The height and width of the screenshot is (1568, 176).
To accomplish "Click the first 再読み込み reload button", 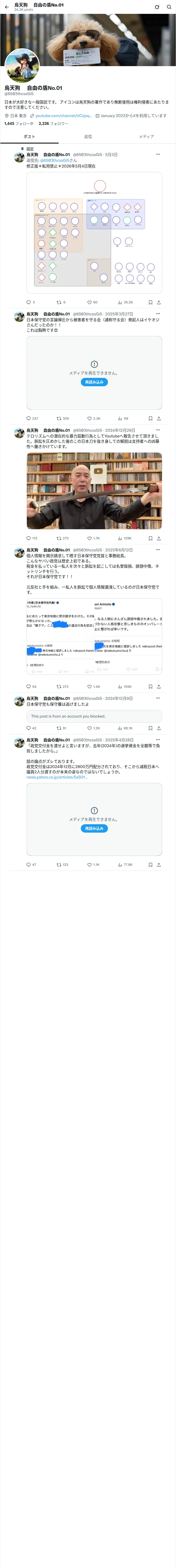I will [x=94, y=382].
